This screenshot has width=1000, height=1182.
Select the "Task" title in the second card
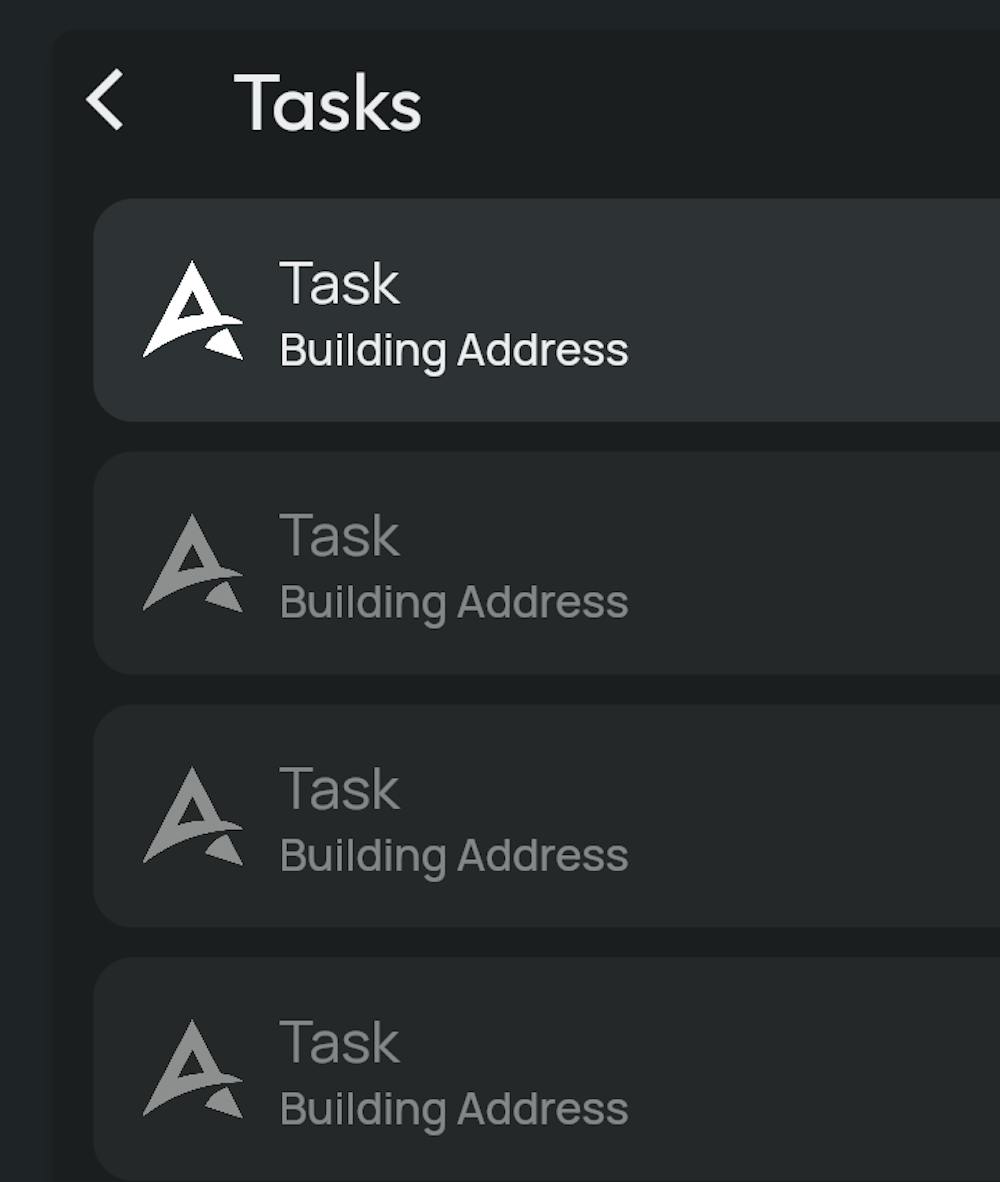[340, 537]
